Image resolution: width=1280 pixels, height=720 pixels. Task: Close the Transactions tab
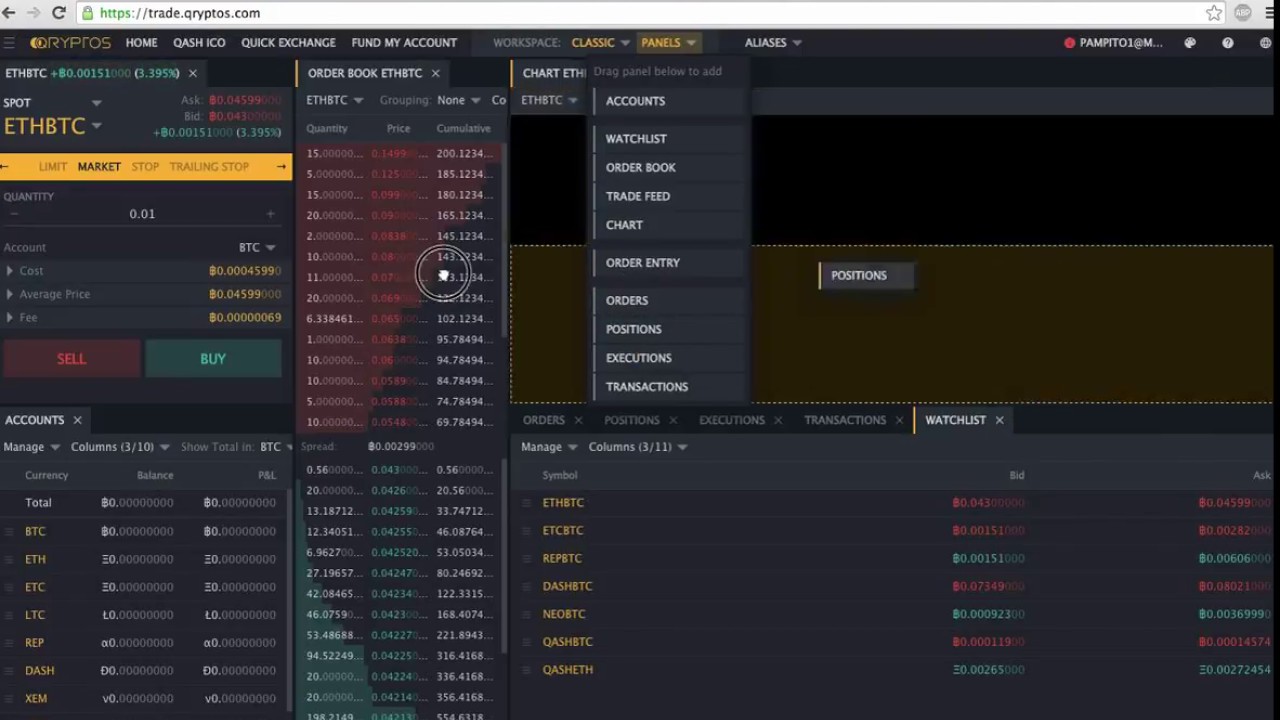(x=899, y=420)
